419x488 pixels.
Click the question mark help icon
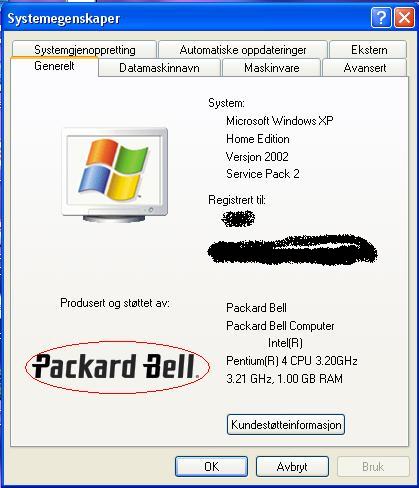[381, 17]
